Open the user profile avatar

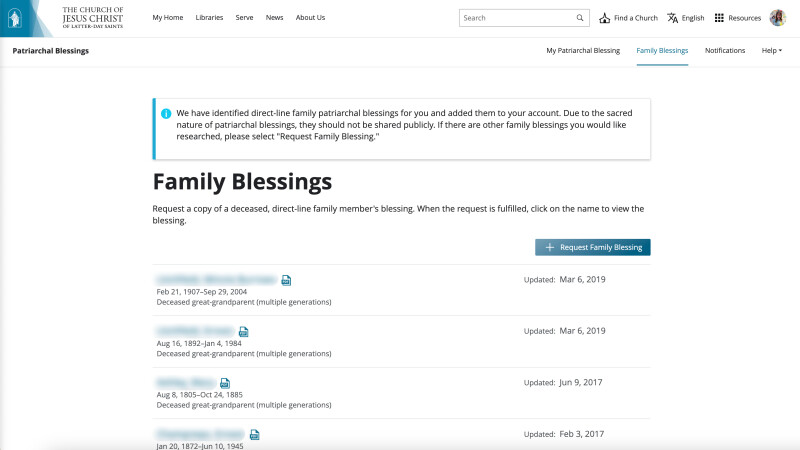tap(778, 18)
